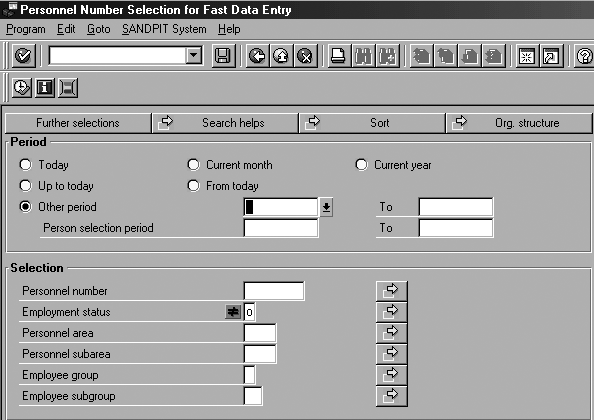Open the command field dropdown arrow

[194, 56]
